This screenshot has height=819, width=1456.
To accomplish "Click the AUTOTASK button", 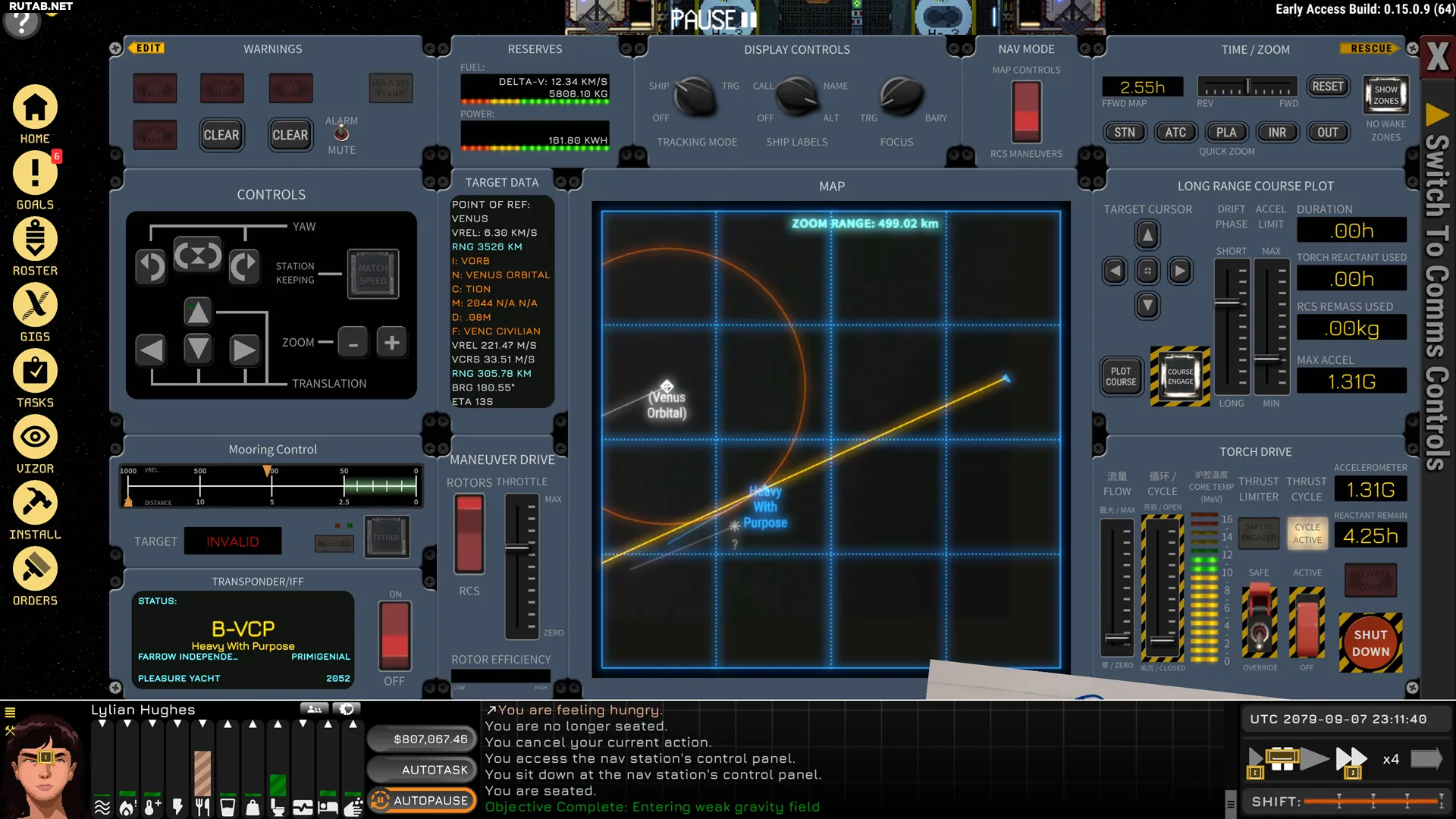I will [423, 770].
